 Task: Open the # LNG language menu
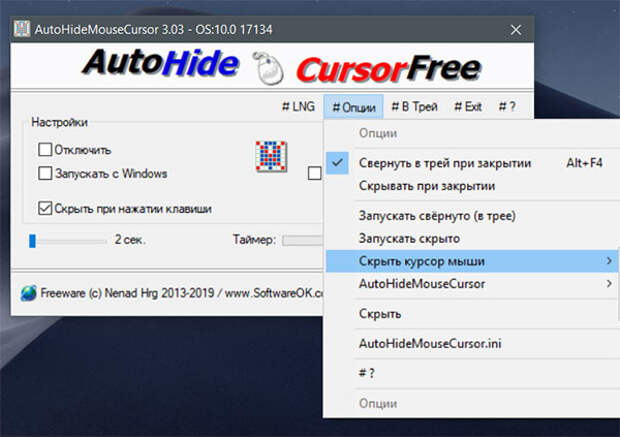(x=299, y=107)
